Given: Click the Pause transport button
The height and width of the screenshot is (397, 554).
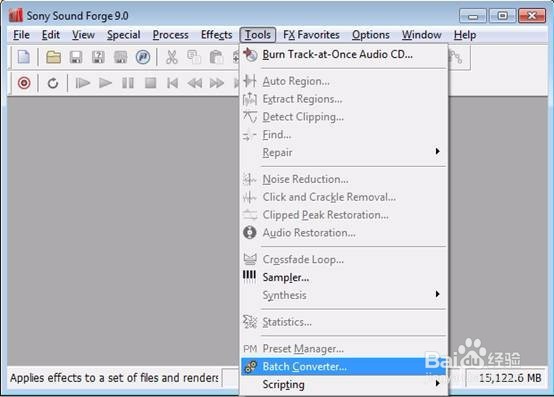Looking at the screenshot, I should point(128,83).
